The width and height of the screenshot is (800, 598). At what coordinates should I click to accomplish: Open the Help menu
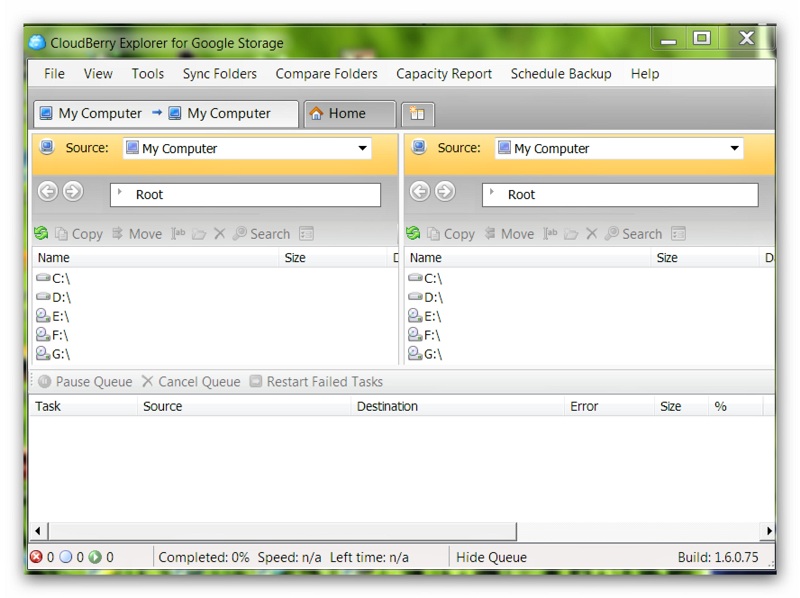point(645,74)
